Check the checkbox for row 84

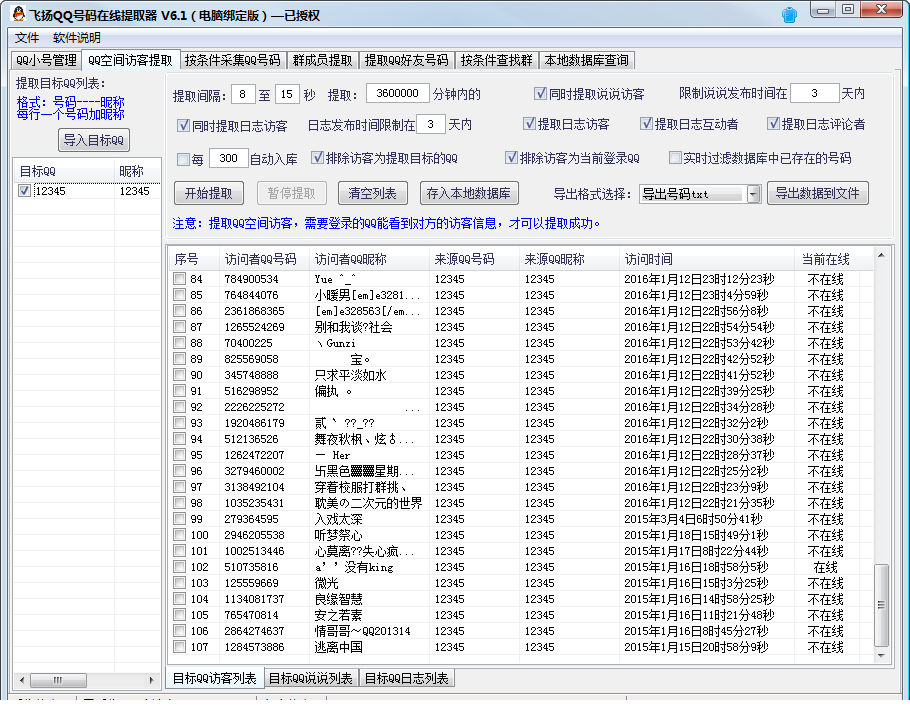(x=179, y=279)
